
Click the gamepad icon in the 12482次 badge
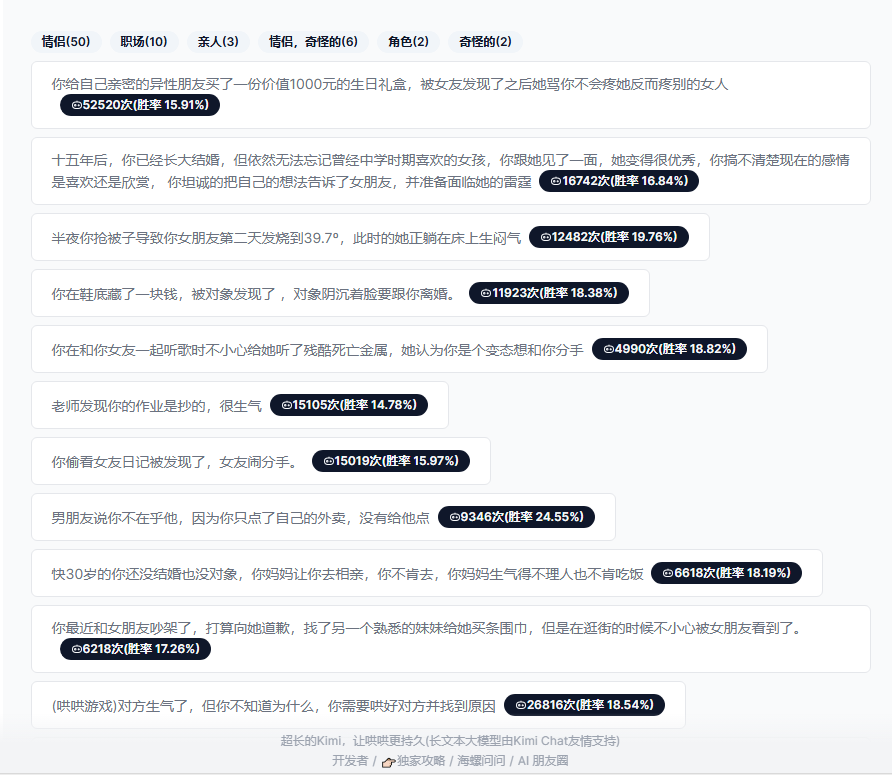[x=546, y=237]
